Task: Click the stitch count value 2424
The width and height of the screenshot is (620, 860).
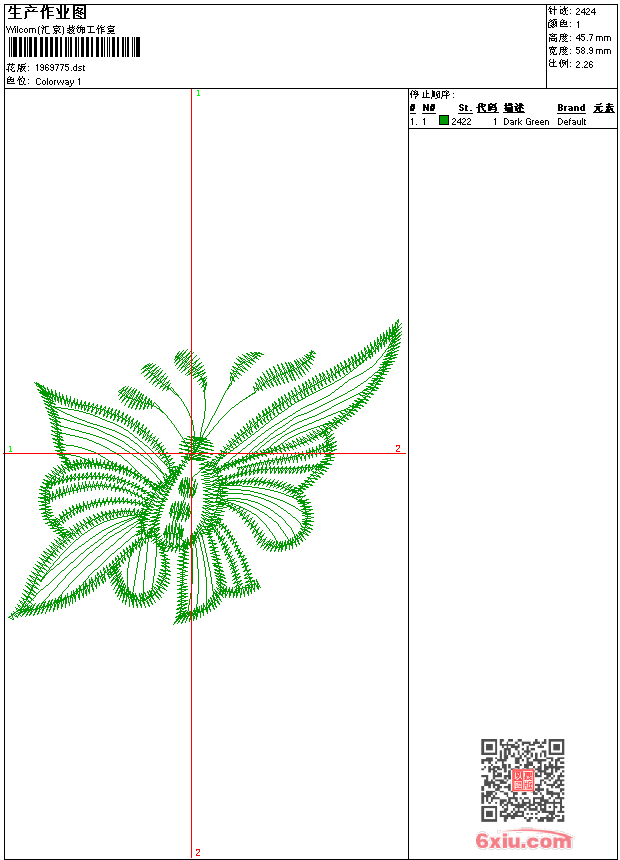Action: (586, 11)
